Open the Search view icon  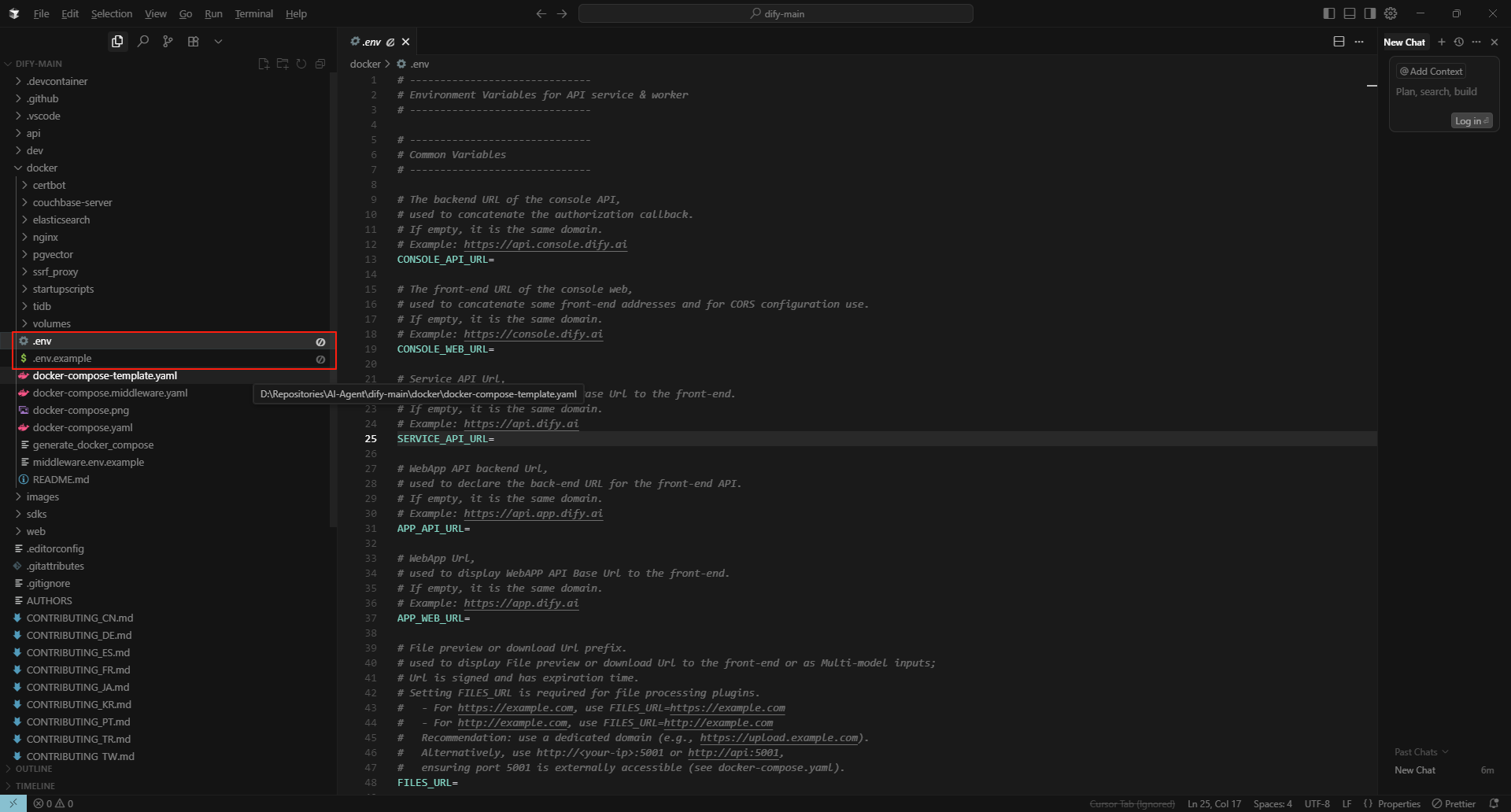point(142,42)
